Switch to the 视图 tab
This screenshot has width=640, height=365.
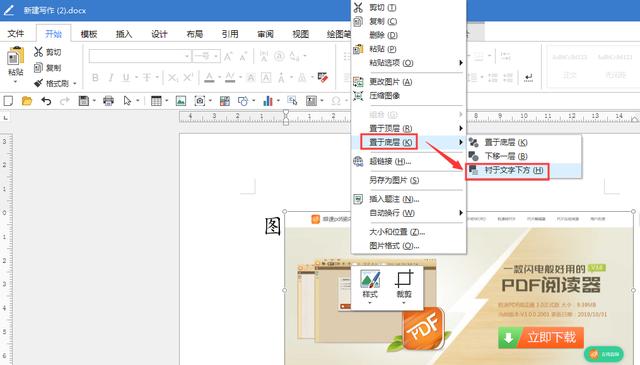300,34
